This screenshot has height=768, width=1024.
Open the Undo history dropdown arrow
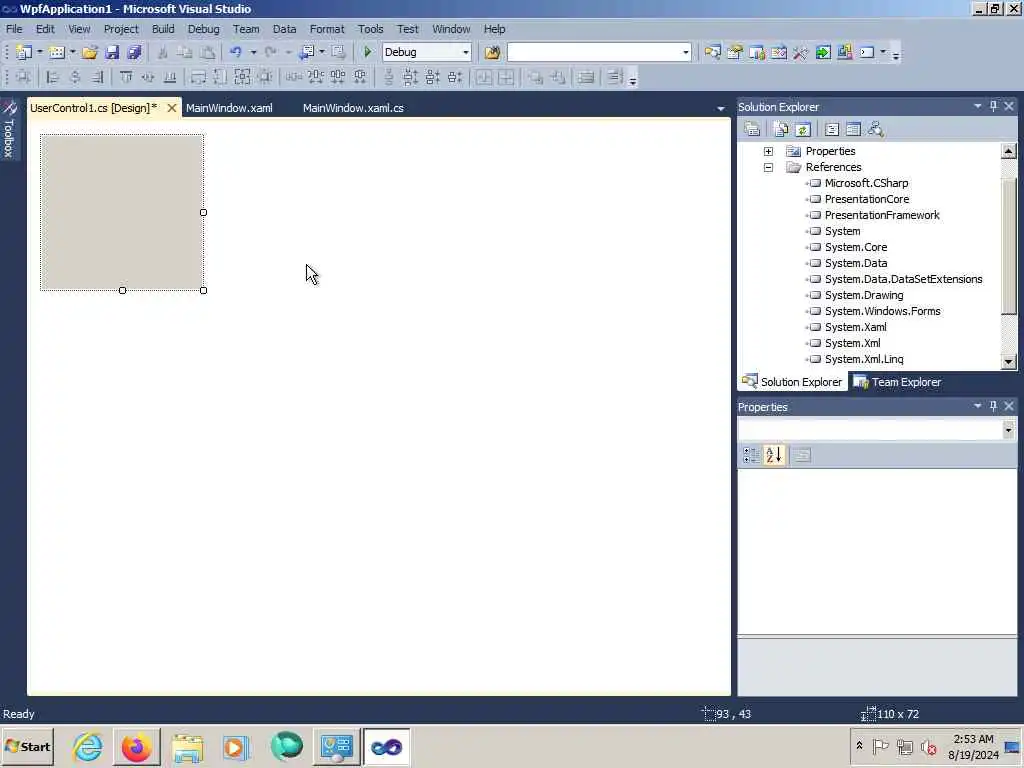click(x=253, y=52)
